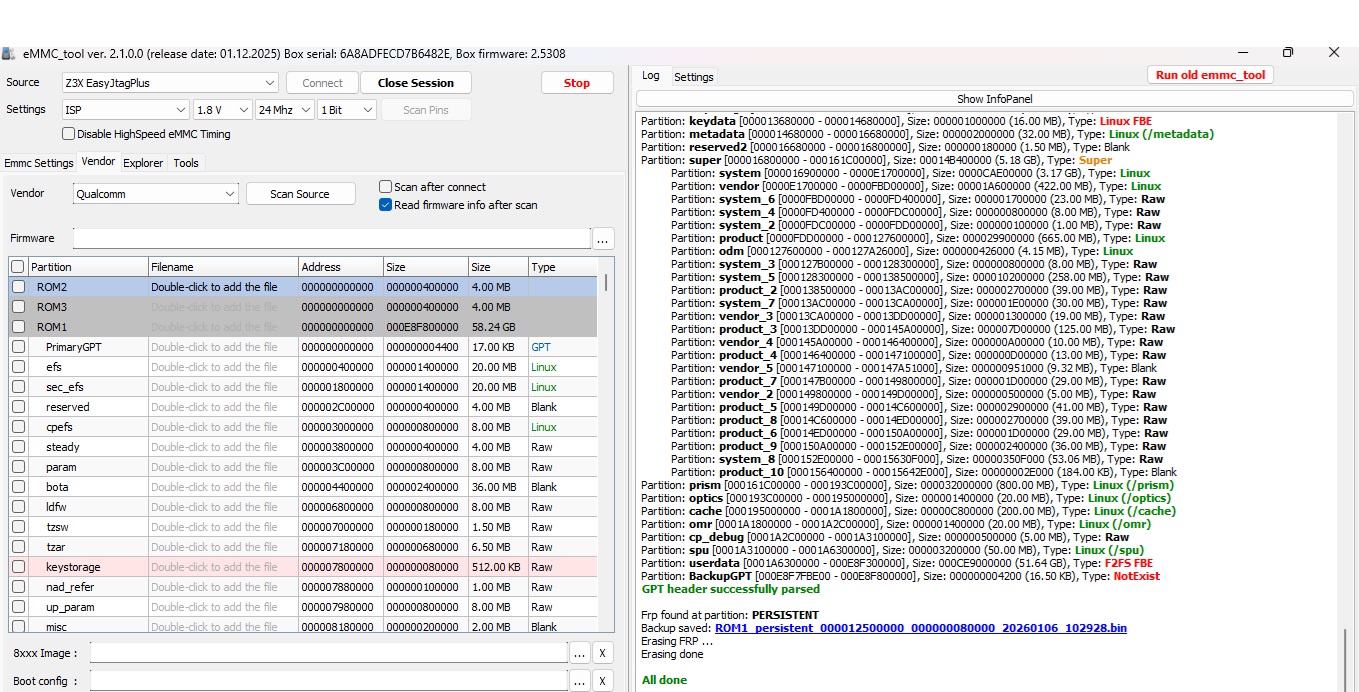The height and width of the screenshot is (692, 1359).
Task: Enable Disable HighSpeed eMMC Timing checkbox
Action: point(69,134)
